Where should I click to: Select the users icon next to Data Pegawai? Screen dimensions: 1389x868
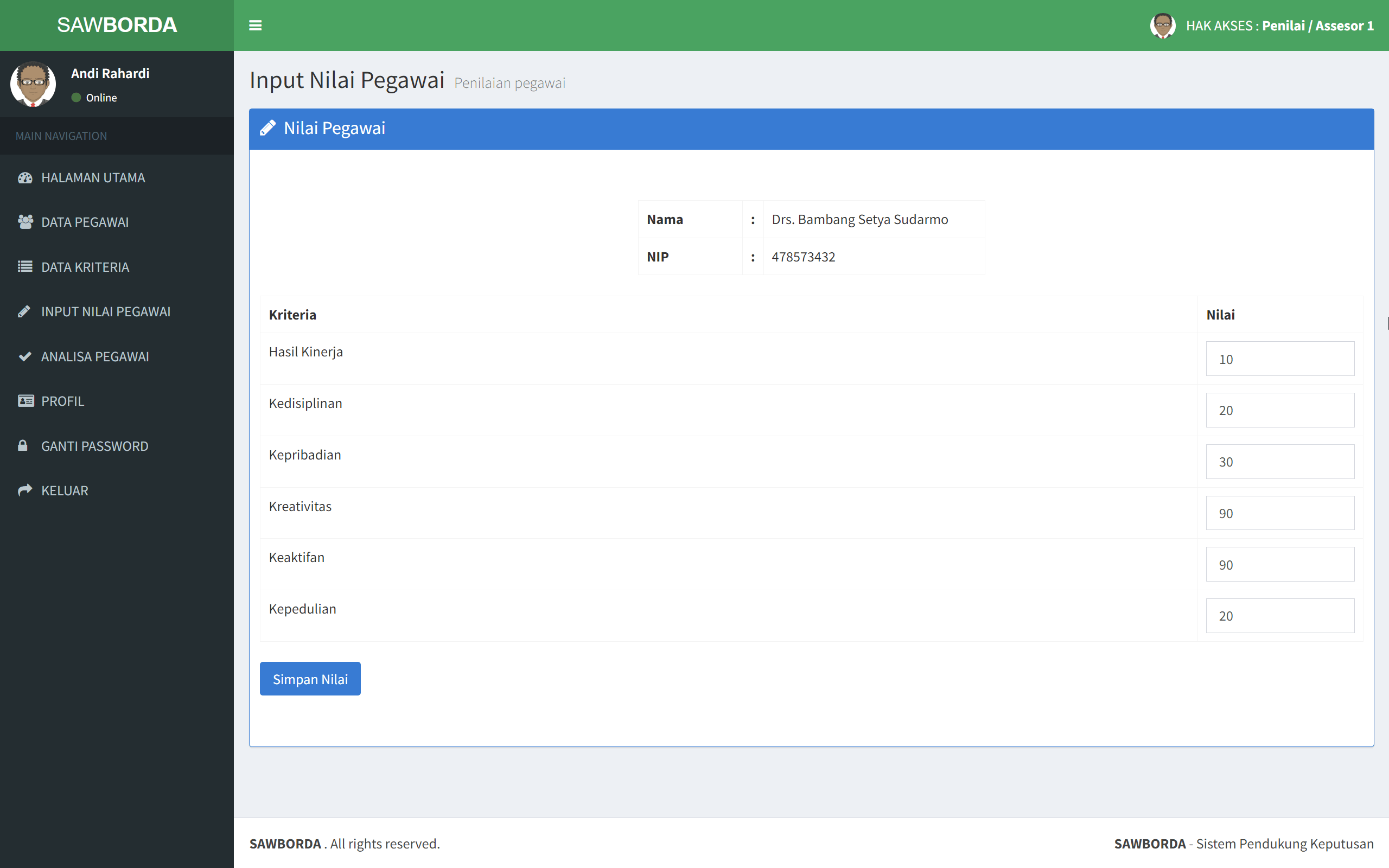point(26,221)
